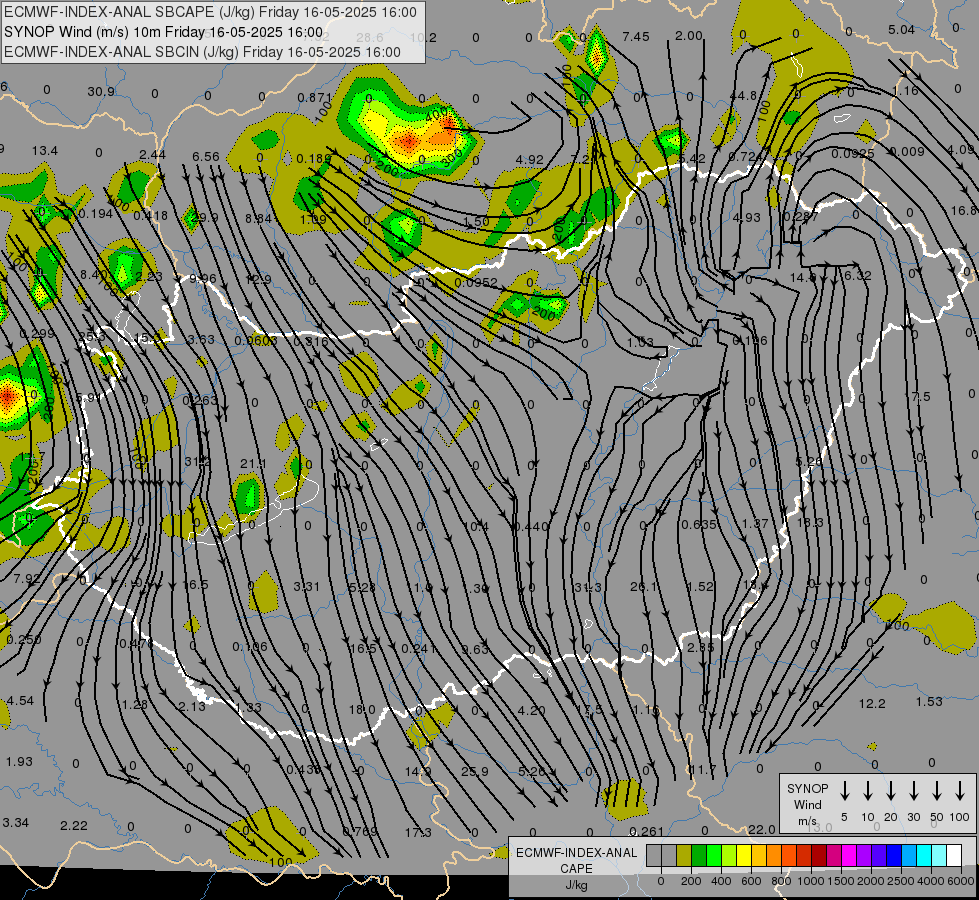Click the map value '4.92'
Screen dimensions: 979x900
529,160
